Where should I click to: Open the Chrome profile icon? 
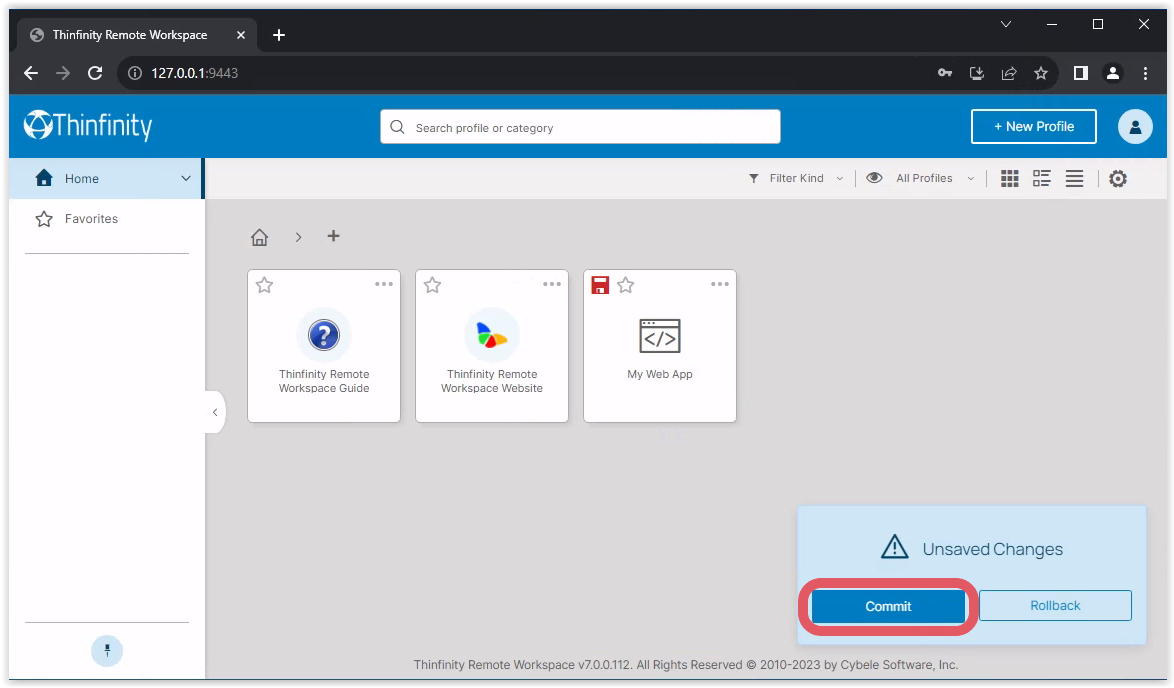[x=1113, y=73]
